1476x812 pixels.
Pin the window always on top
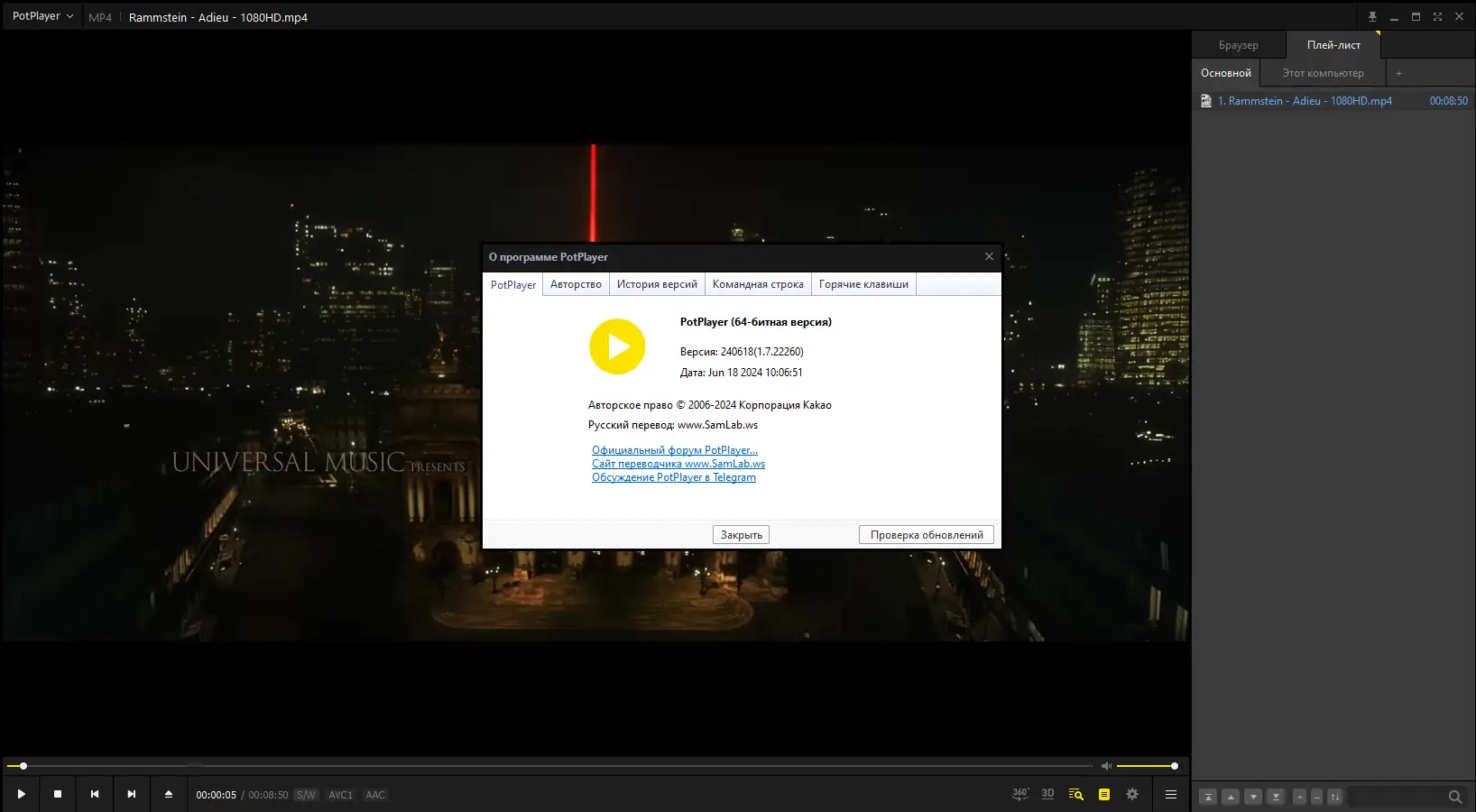tap(1372, 16)
